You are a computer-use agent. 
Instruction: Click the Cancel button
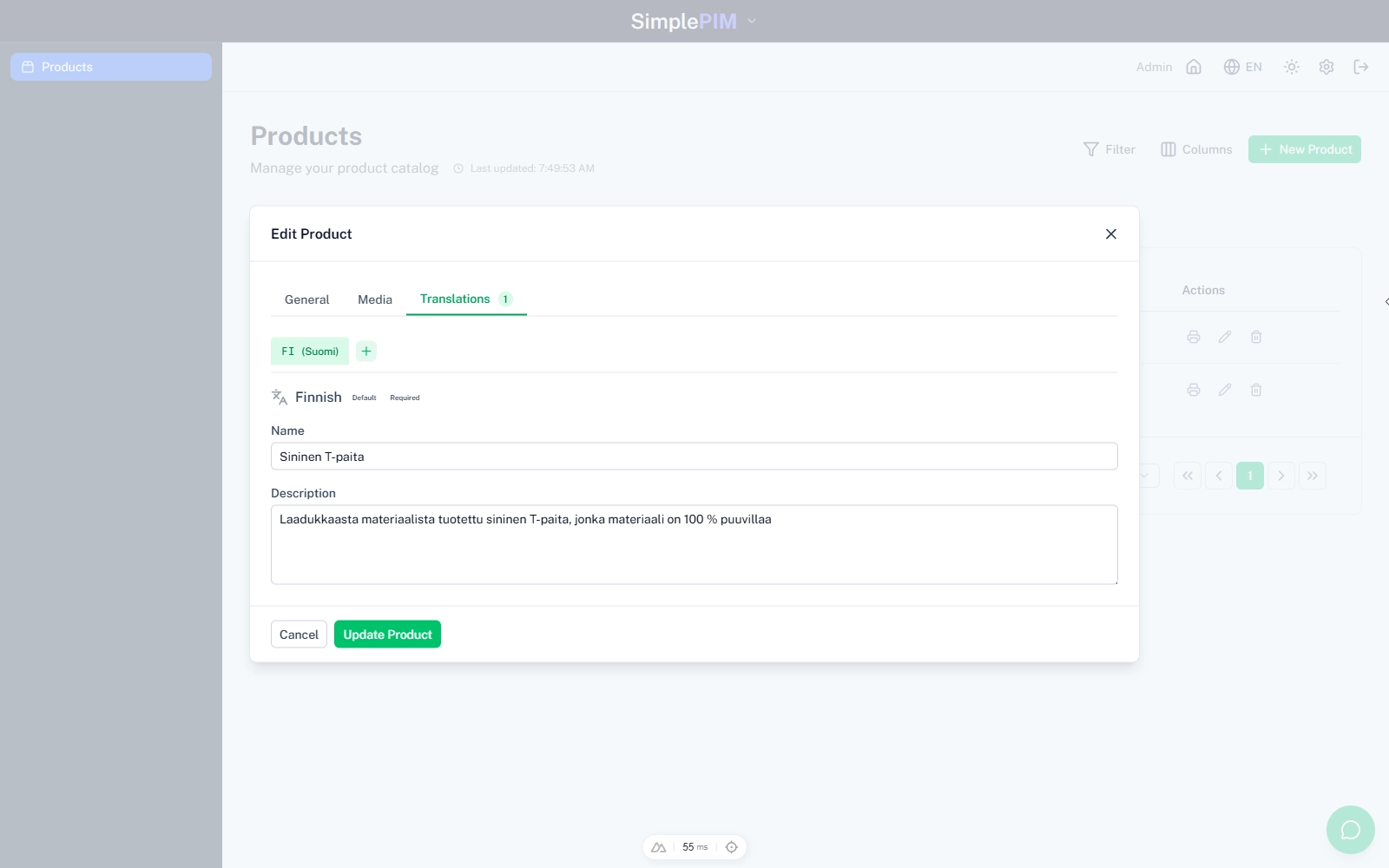click(299, 635)
